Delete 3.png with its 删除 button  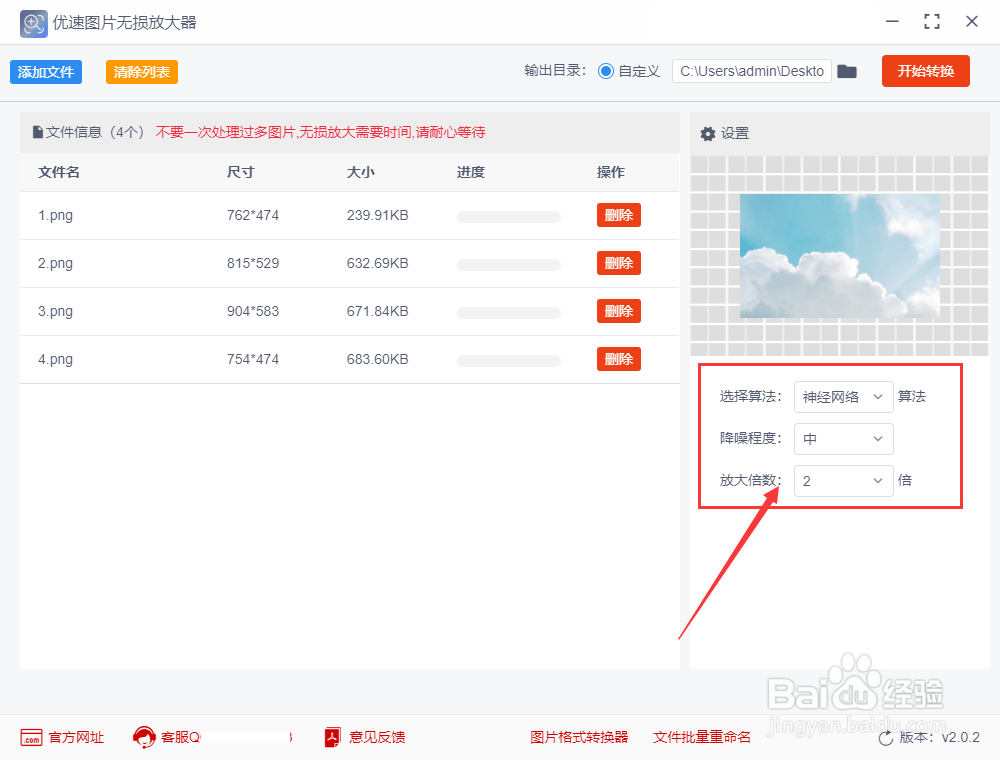point(618,311)
